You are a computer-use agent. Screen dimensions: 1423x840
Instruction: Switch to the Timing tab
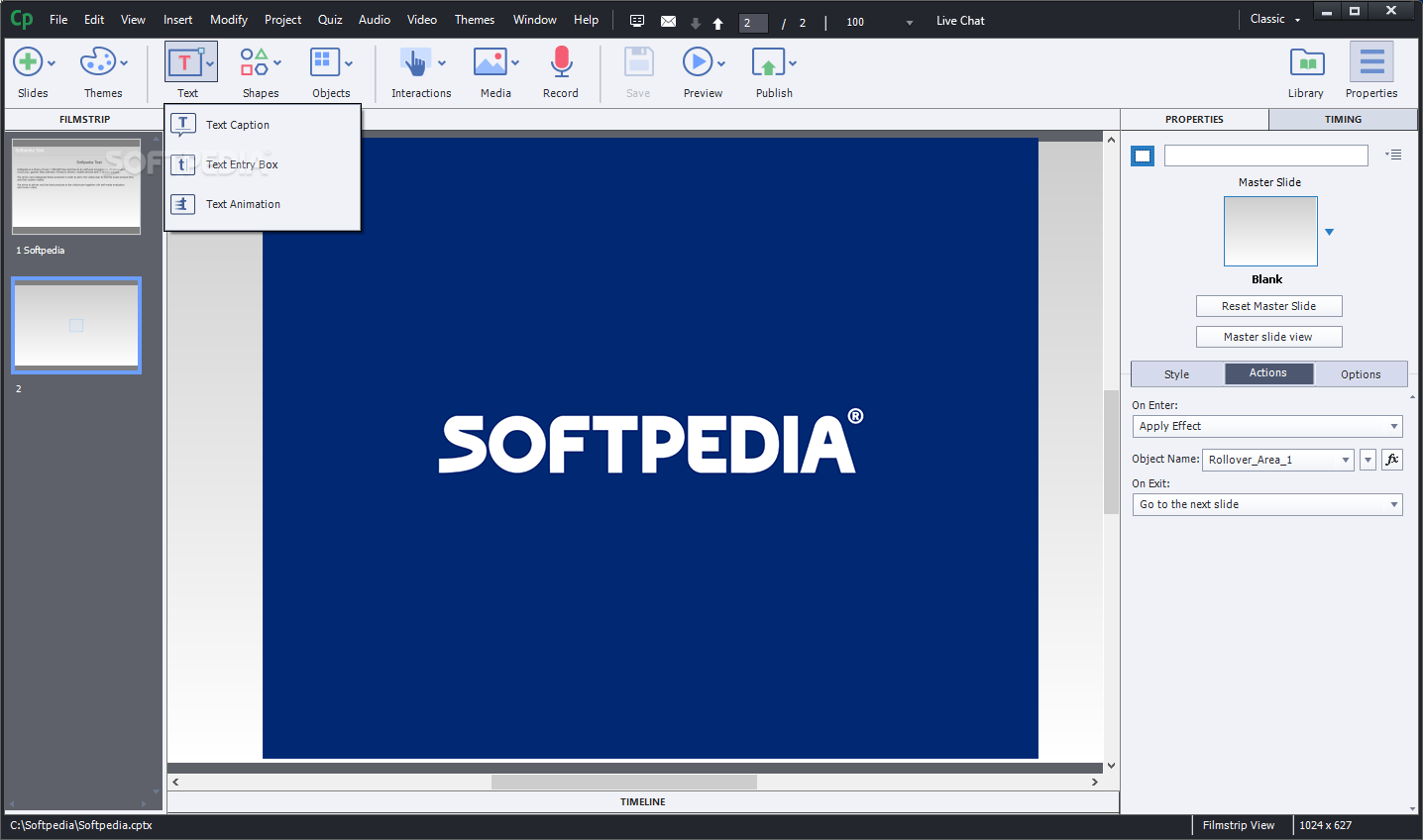(1343, 119)
